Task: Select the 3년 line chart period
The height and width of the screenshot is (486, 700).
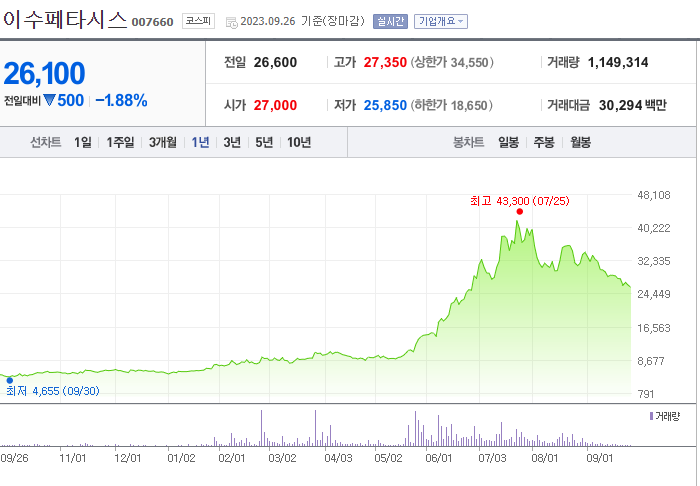Action: [x=232, y=142]
